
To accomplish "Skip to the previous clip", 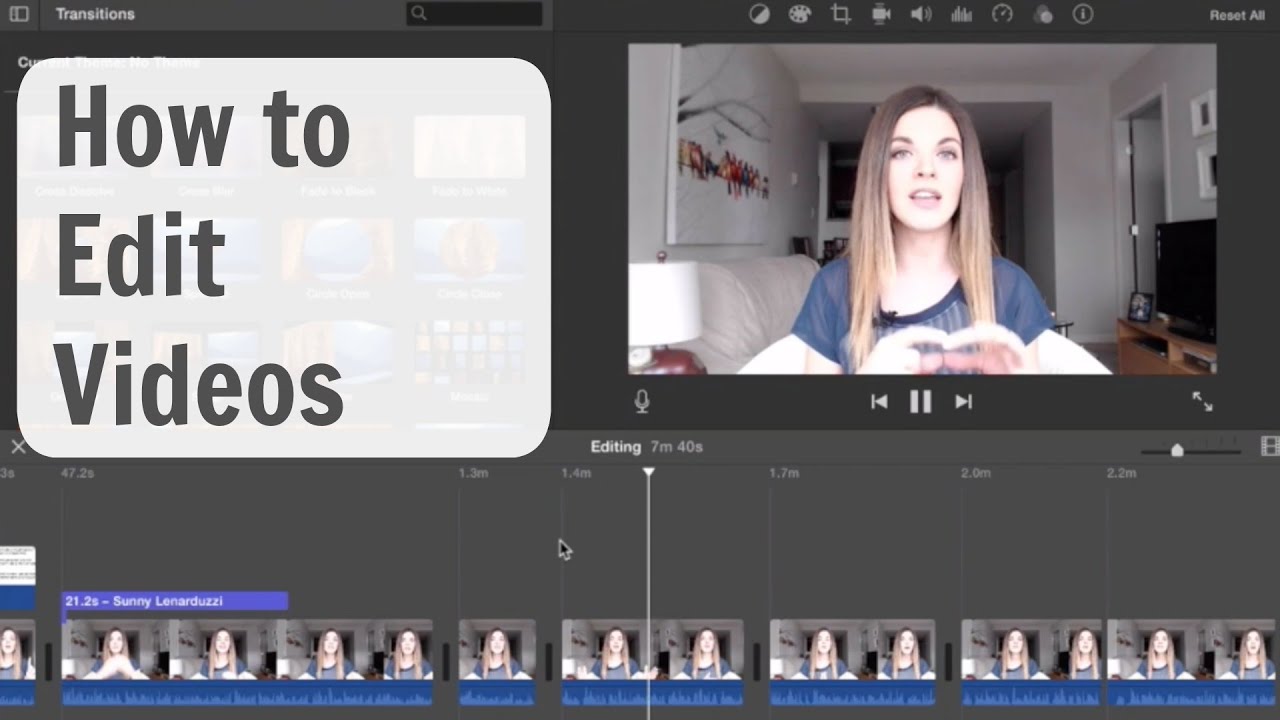I will (879, 401).
